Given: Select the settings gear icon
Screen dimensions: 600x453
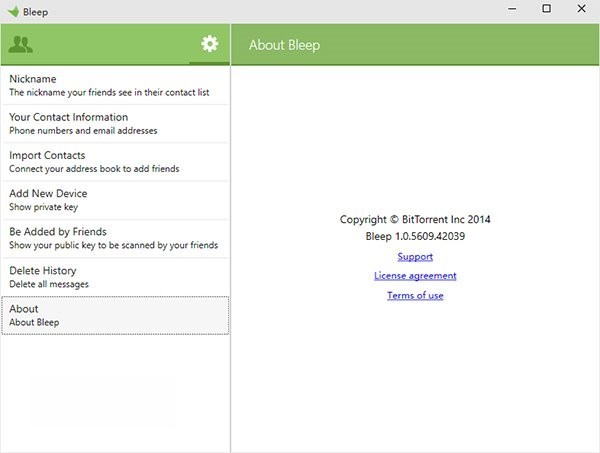Looking at the screenshot, I should [210, 44].
